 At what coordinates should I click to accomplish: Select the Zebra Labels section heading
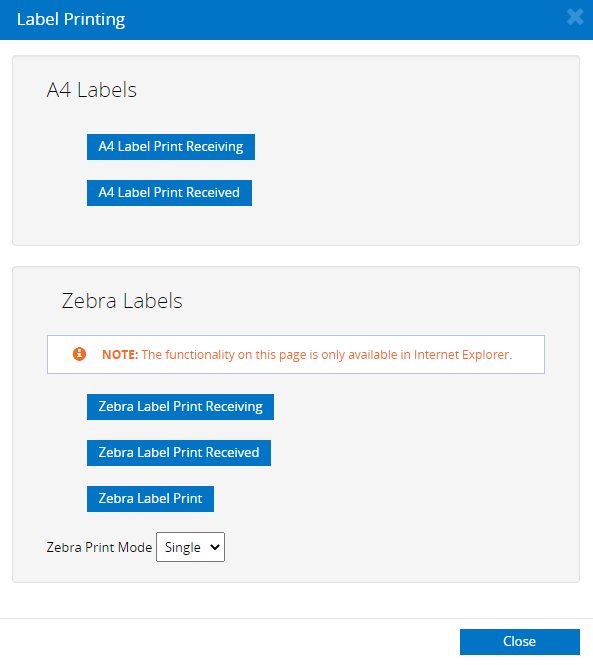[x=122, y=301]
